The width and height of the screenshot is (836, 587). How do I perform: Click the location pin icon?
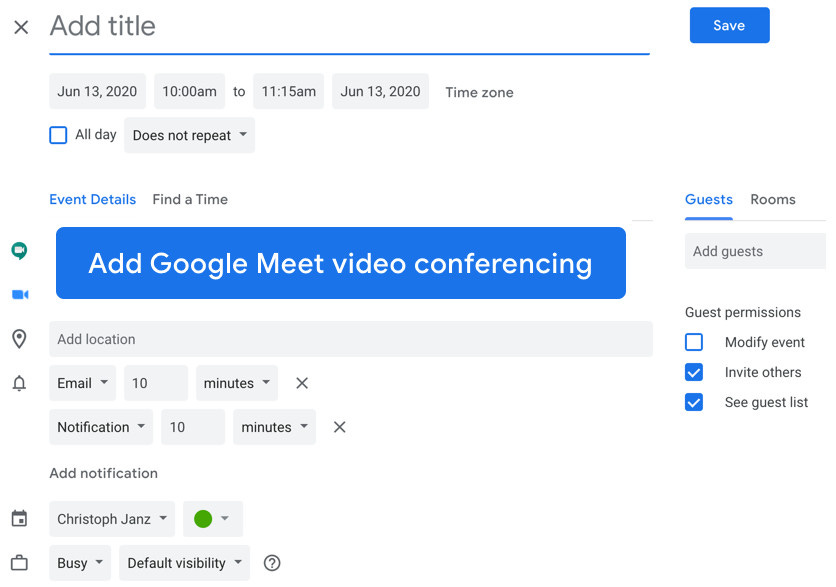click(19, 339)
